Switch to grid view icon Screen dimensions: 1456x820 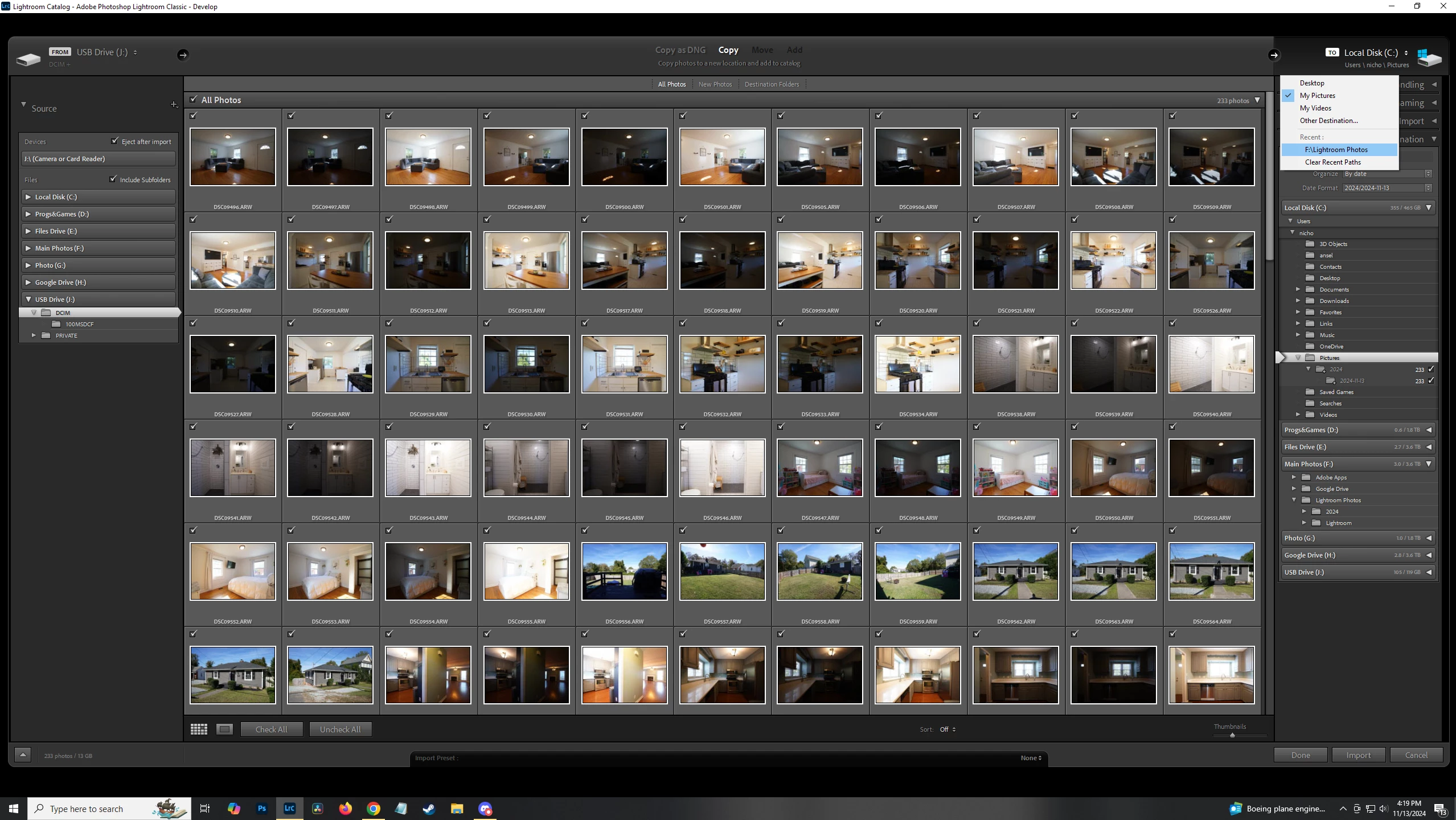click(199, 729)
